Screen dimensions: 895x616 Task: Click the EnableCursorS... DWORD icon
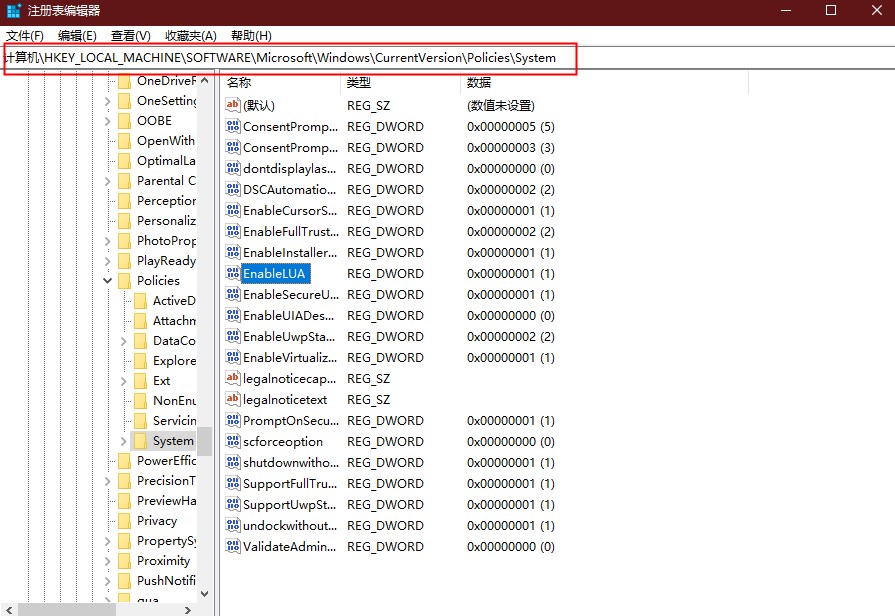tap(232, 211)
